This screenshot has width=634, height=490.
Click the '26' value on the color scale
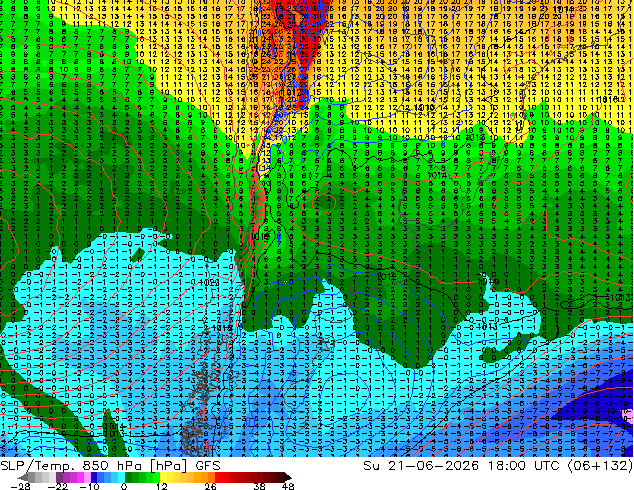tap(210, 486)
